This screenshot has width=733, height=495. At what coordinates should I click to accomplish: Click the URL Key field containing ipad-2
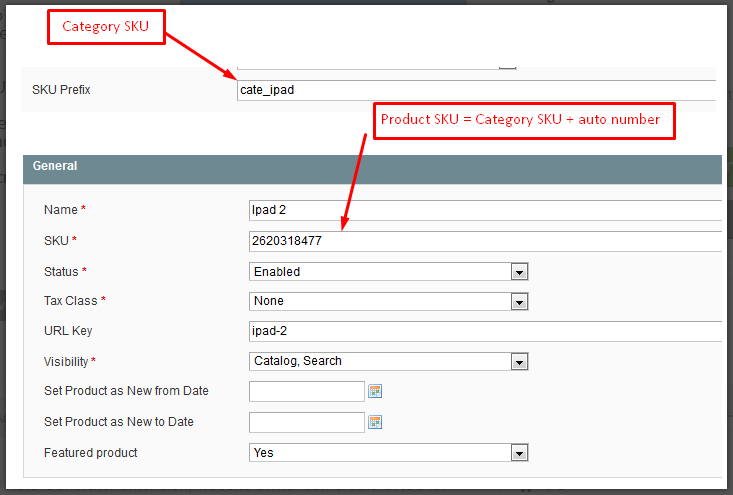pyautogui.click(x=485, y=331)
